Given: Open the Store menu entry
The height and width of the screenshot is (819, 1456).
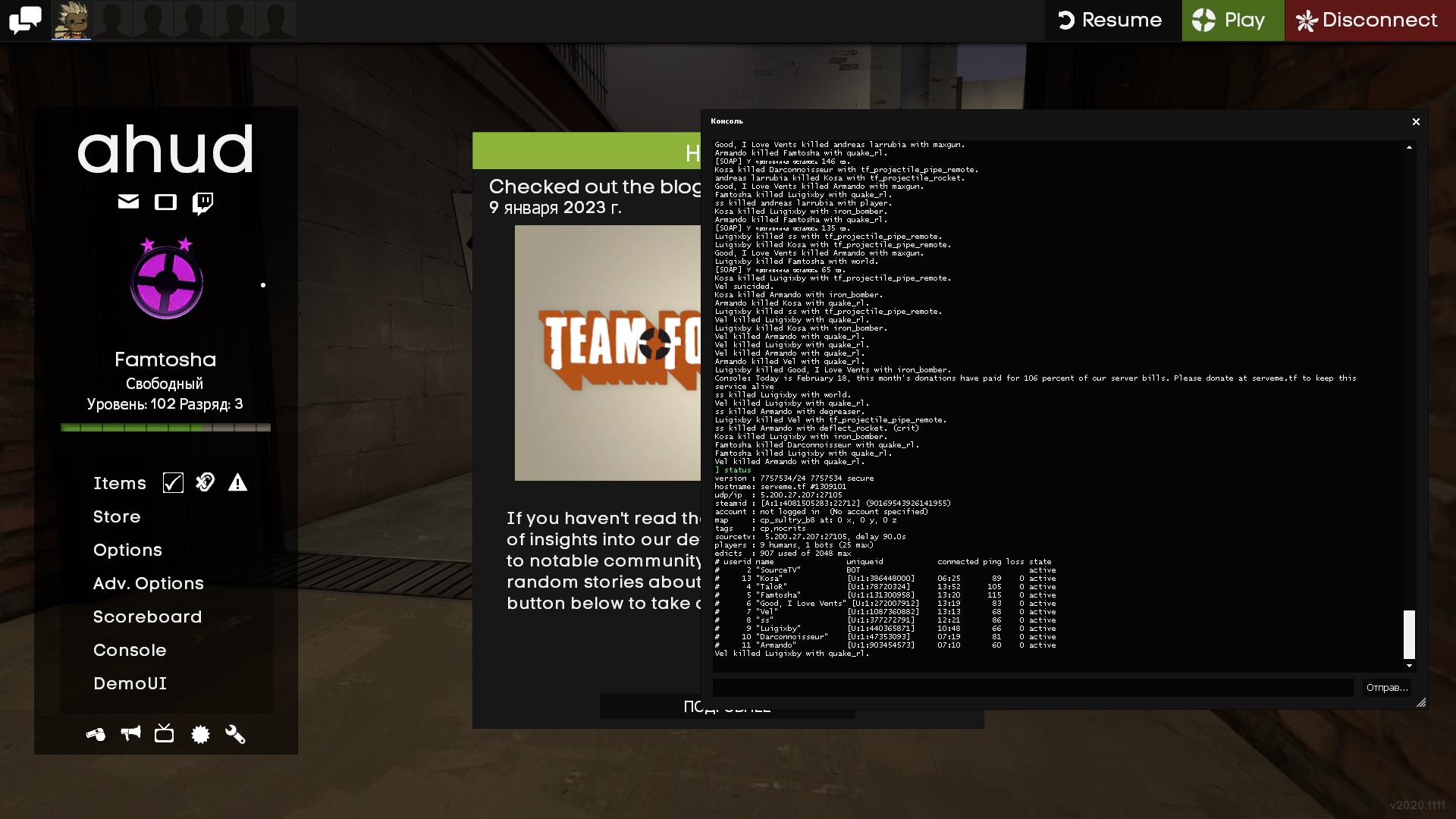Looking at the screenshot, I should 117,516.
